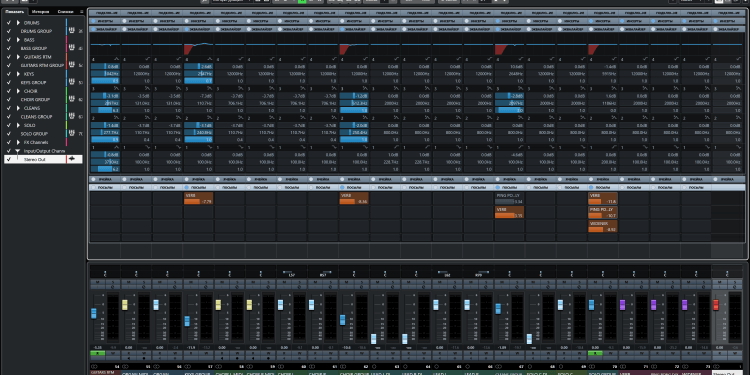Expand the BASS folder
The image size is (750, 375).
[x=18, y=40]
